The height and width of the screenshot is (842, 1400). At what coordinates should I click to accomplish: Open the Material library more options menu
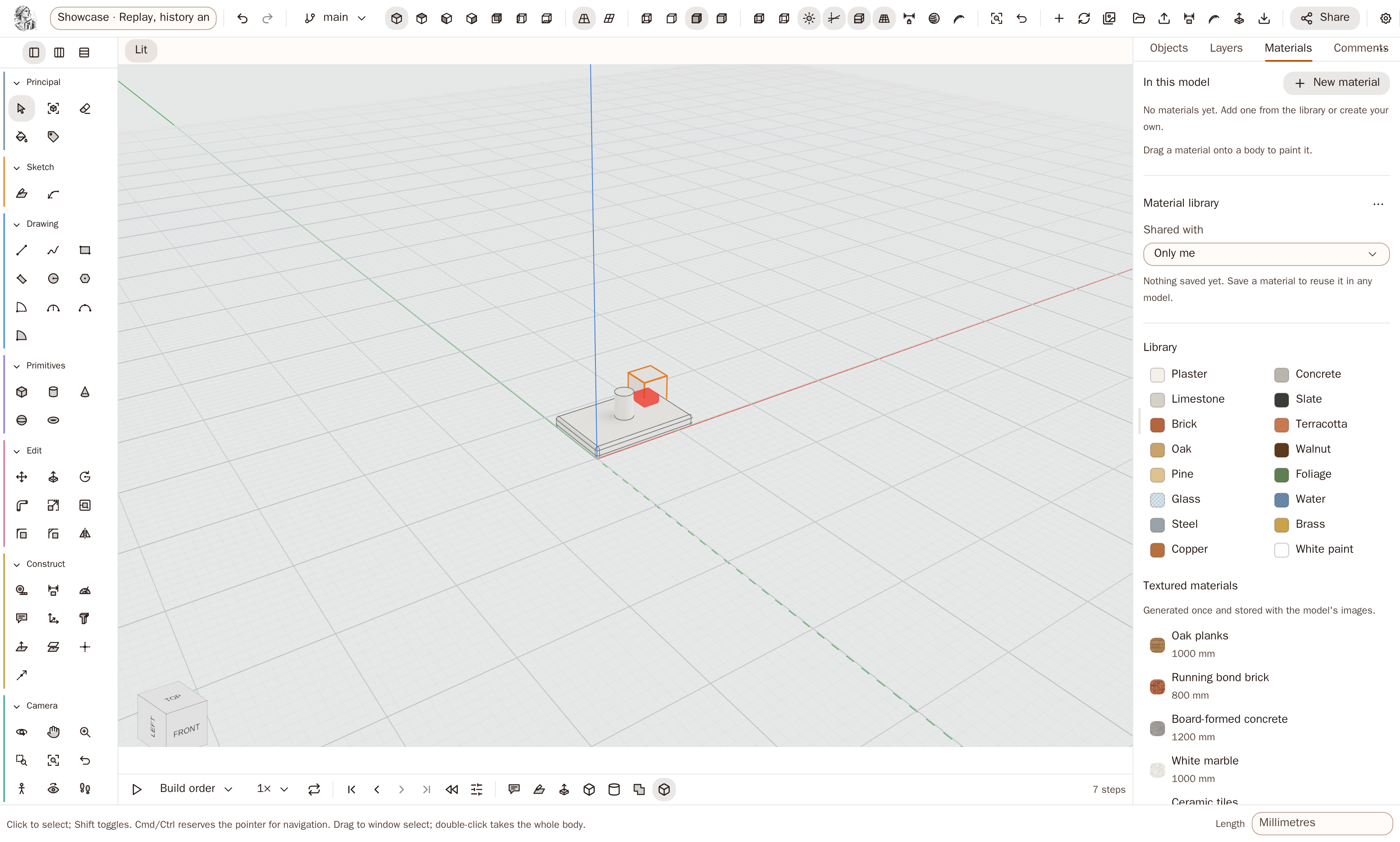[1378, 204]
